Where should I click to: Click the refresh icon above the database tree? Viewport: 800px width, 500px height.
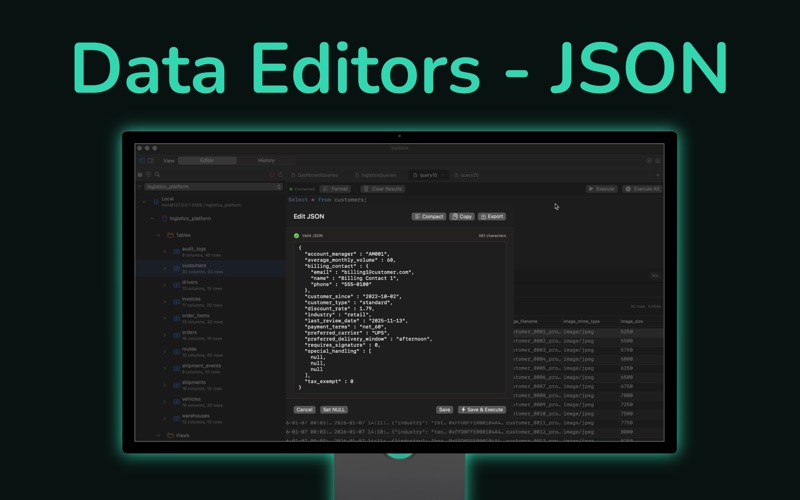coord(280,174)
